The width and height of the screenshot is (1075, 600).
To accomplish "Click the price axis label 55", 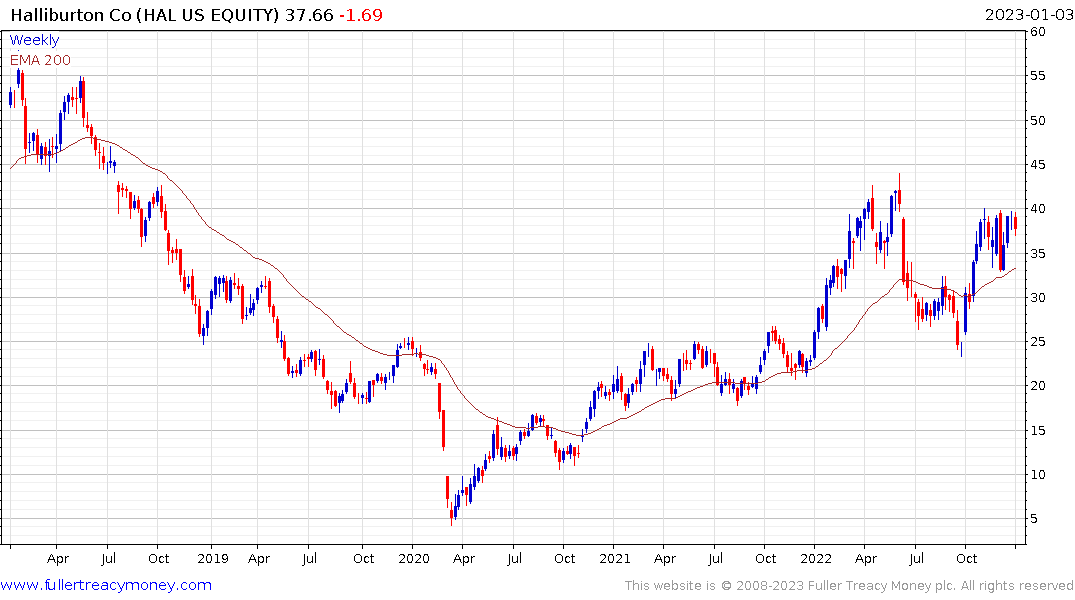I will tap(1038, 75).
